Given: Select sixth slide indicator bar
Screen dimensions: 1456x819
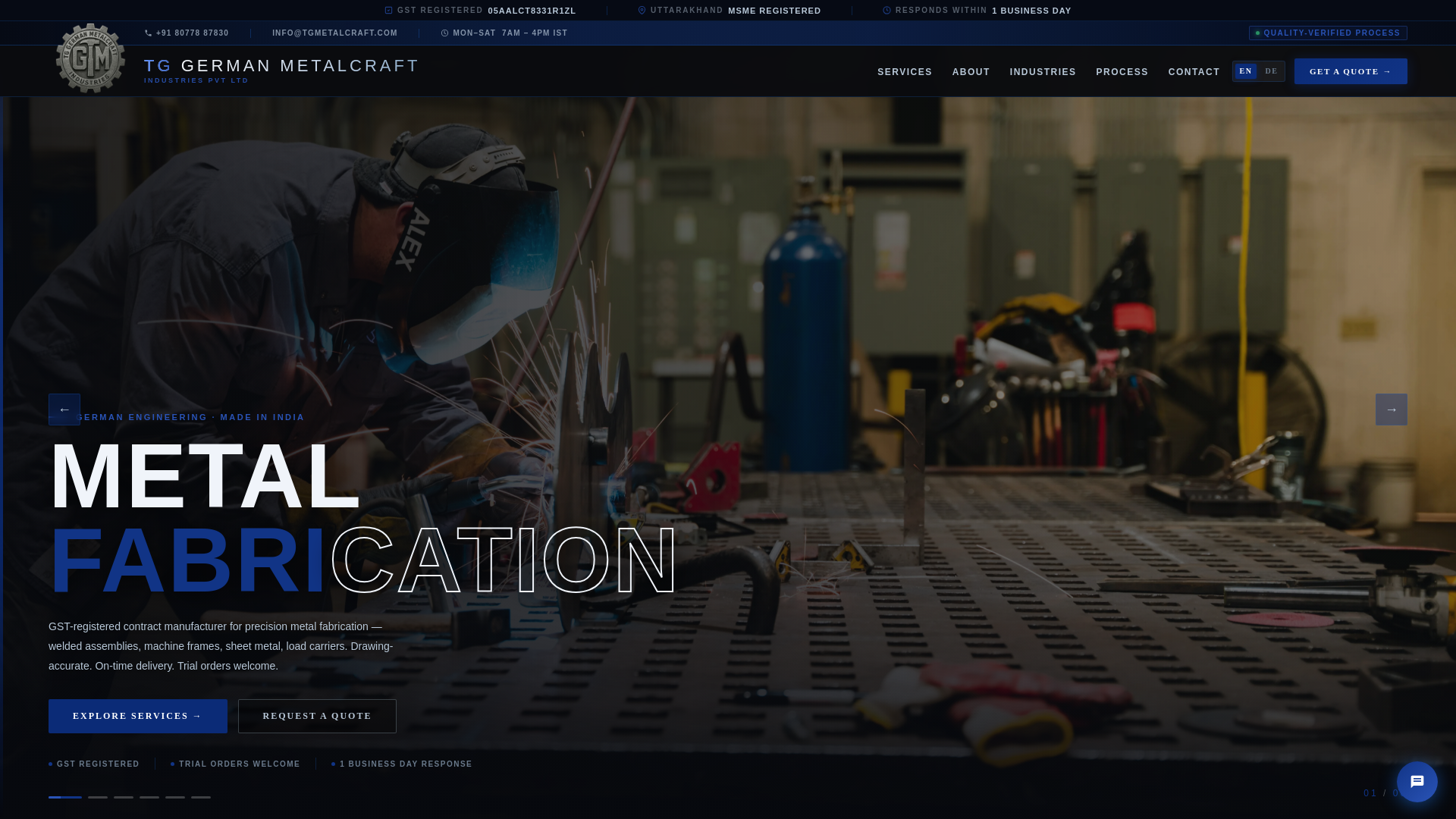Looking at the screenshot, I should [201, 797].
